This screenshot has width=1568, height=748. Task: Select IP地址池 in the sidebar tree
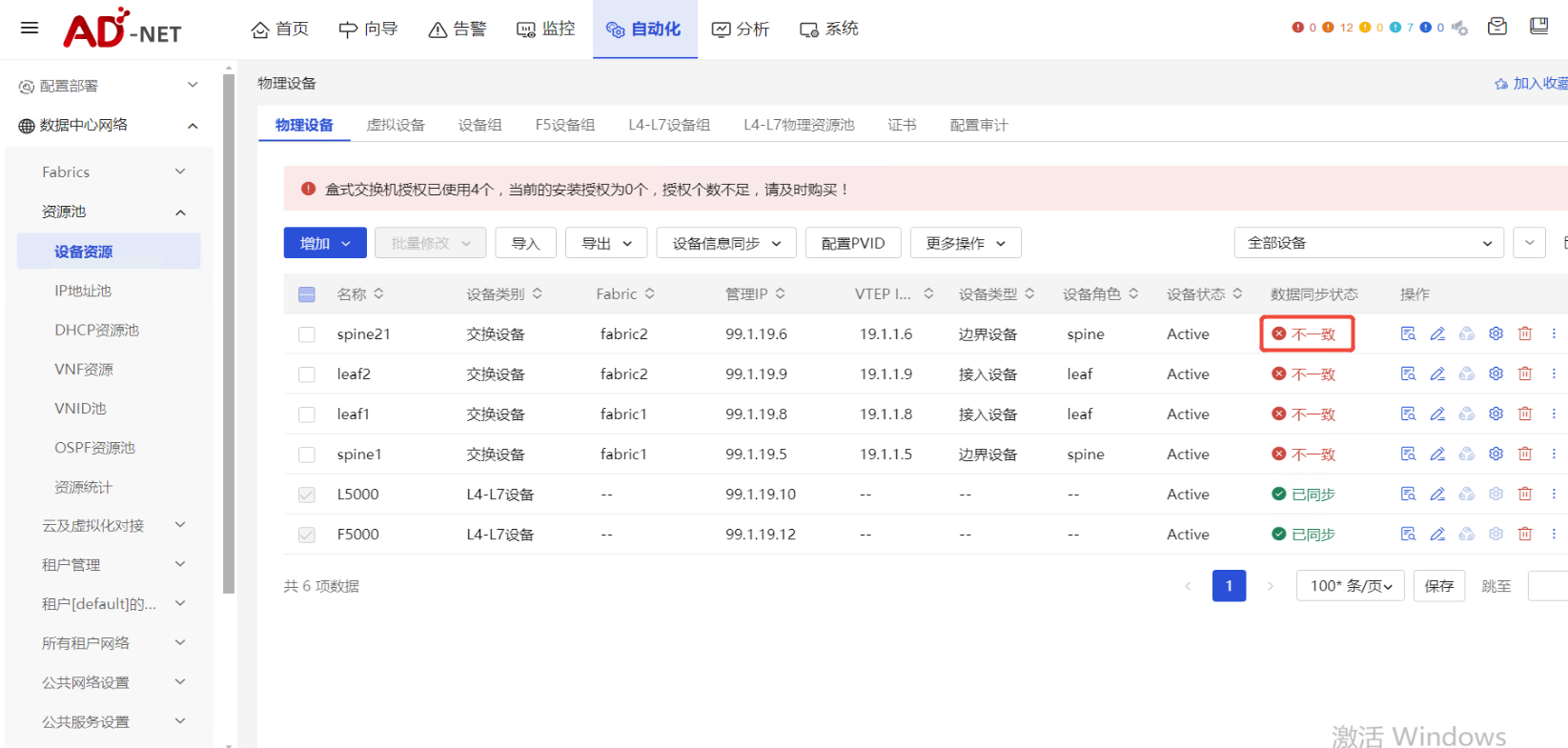[83, 291]
